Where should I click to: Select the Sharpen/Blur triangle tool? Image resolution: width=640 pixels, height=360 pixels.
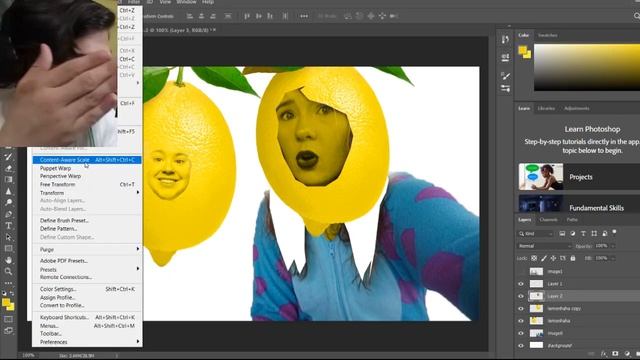pos(8,191)
